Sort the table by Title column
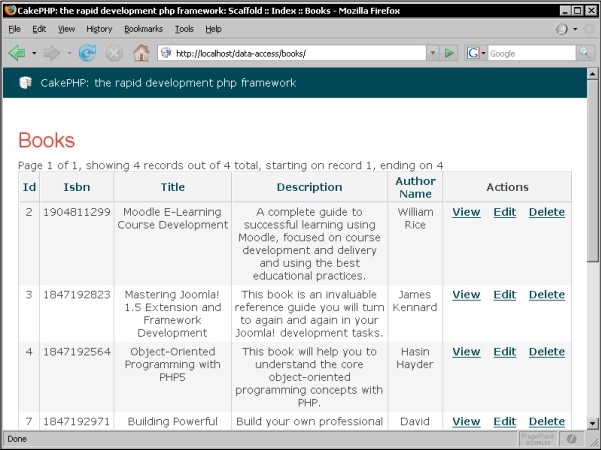Screen dimensions: 601x450 [x=172, y=187]
